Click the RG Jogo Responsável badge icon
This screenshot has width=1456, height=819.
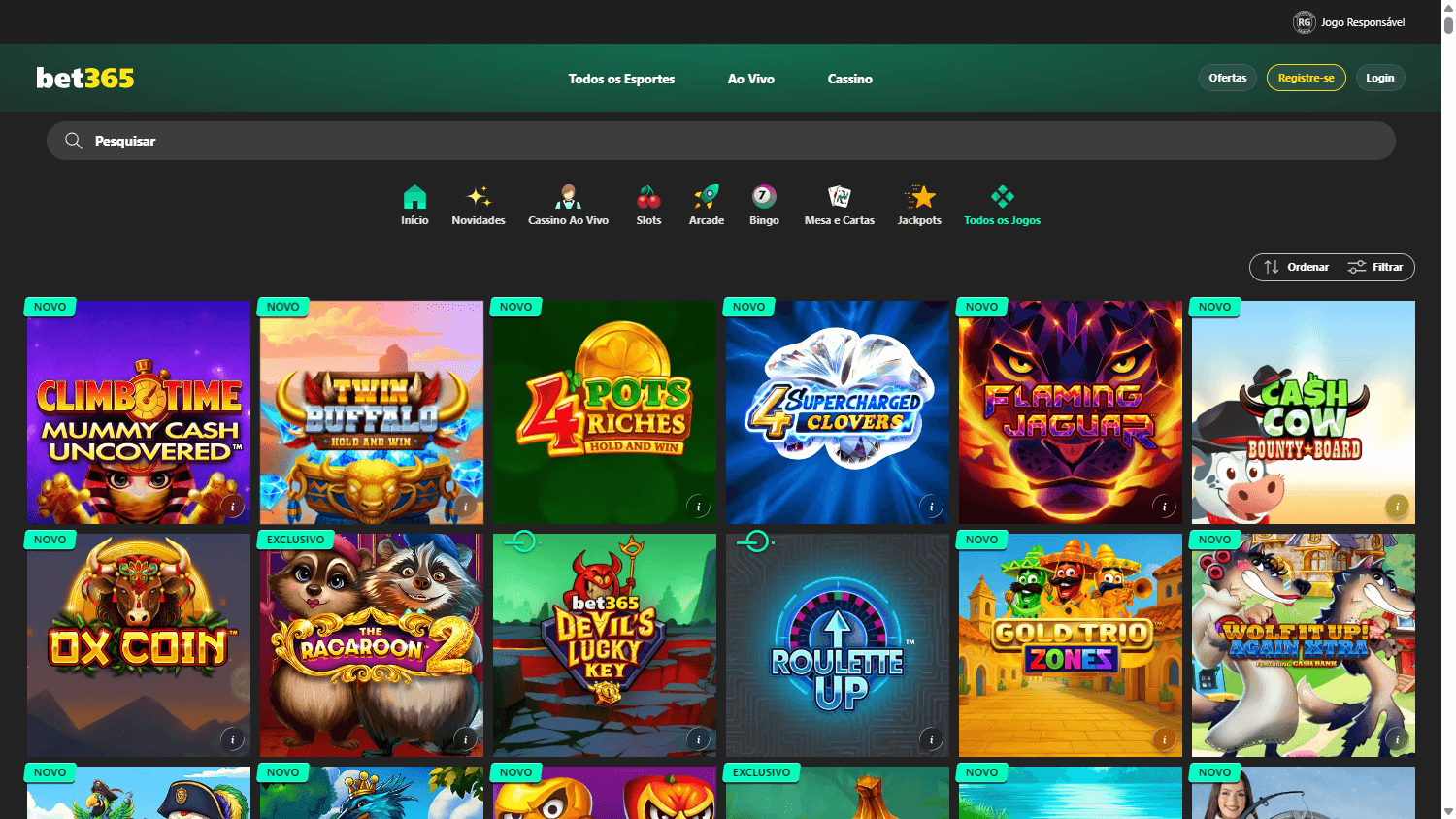click(1304, 22)
